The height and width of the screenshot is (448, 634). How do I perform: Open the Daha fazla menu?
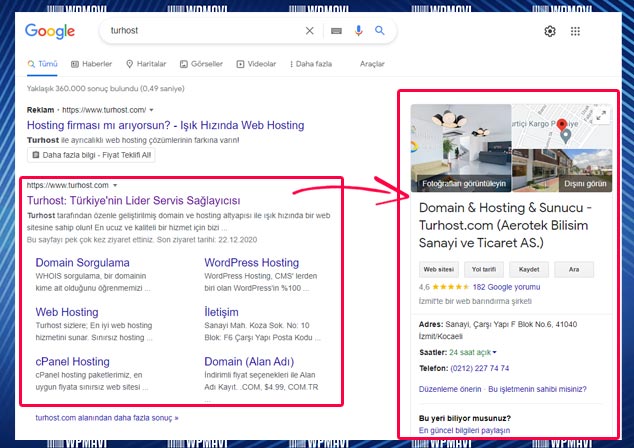coord(311,64)
